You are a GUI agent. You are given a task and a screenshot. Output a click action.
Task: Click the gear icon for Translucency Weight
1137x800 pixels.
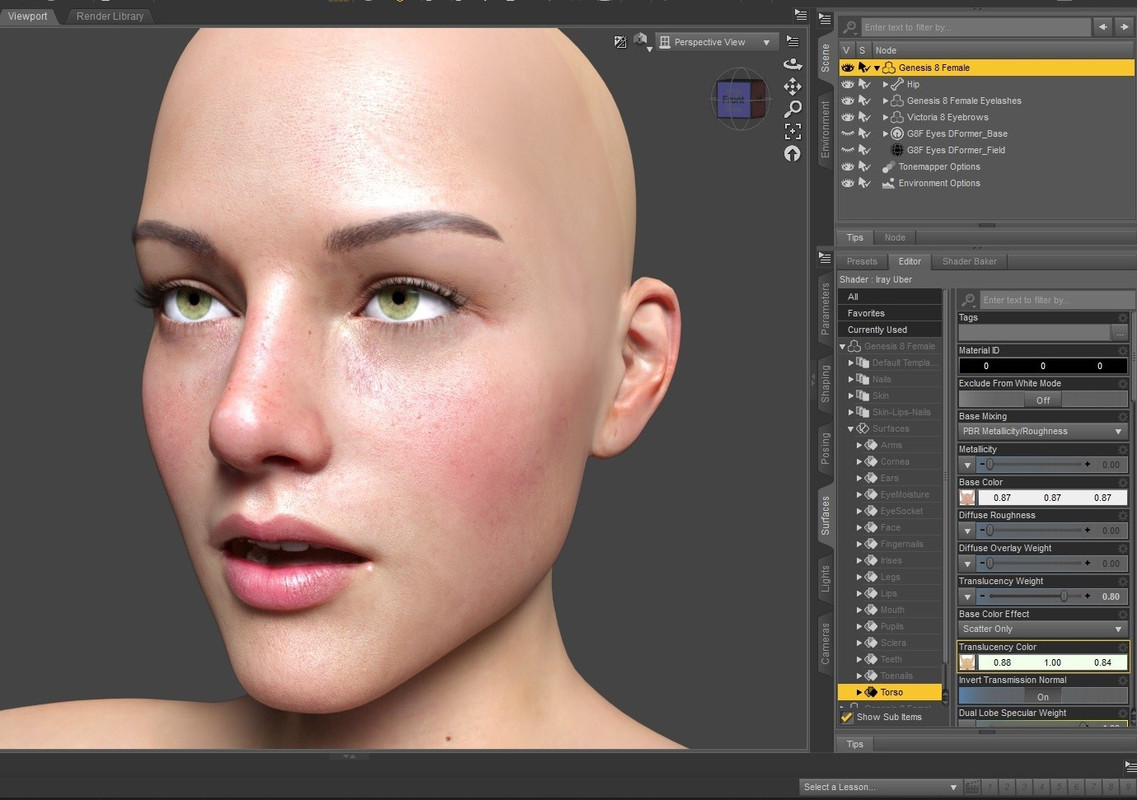tap(1123, 581)
